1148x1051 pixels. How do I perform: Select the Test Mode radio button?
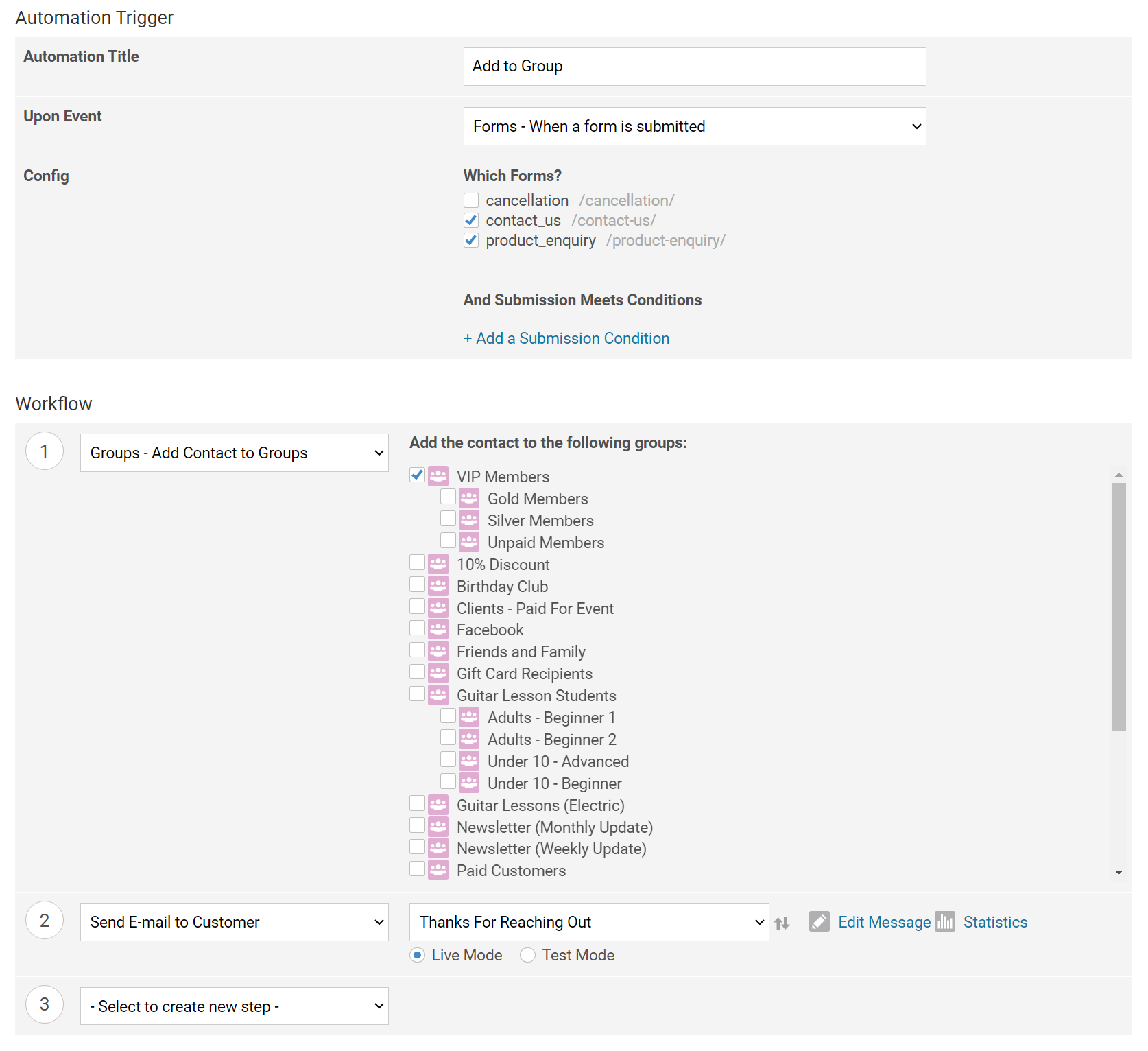[x=527, y=955]
